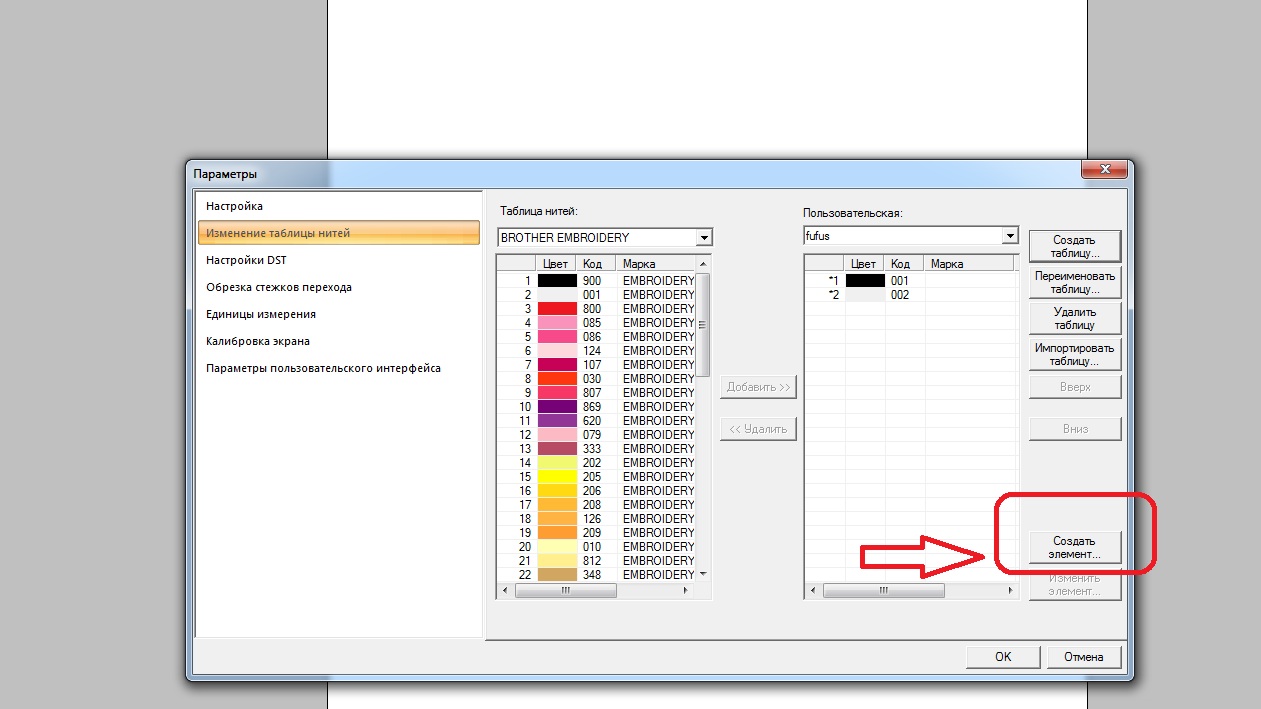Confirm dialog with OK button
This screenshot has width=1261, height=709.
click(x=1003, y=657)
